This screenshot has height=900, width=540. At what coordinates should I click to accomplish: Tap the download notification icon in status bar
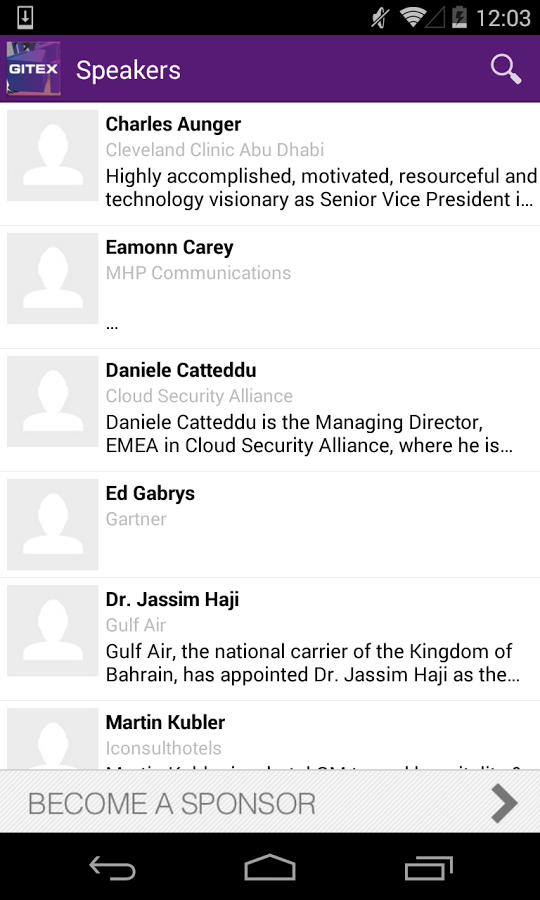pyautogui.click(x=25, y=18)
